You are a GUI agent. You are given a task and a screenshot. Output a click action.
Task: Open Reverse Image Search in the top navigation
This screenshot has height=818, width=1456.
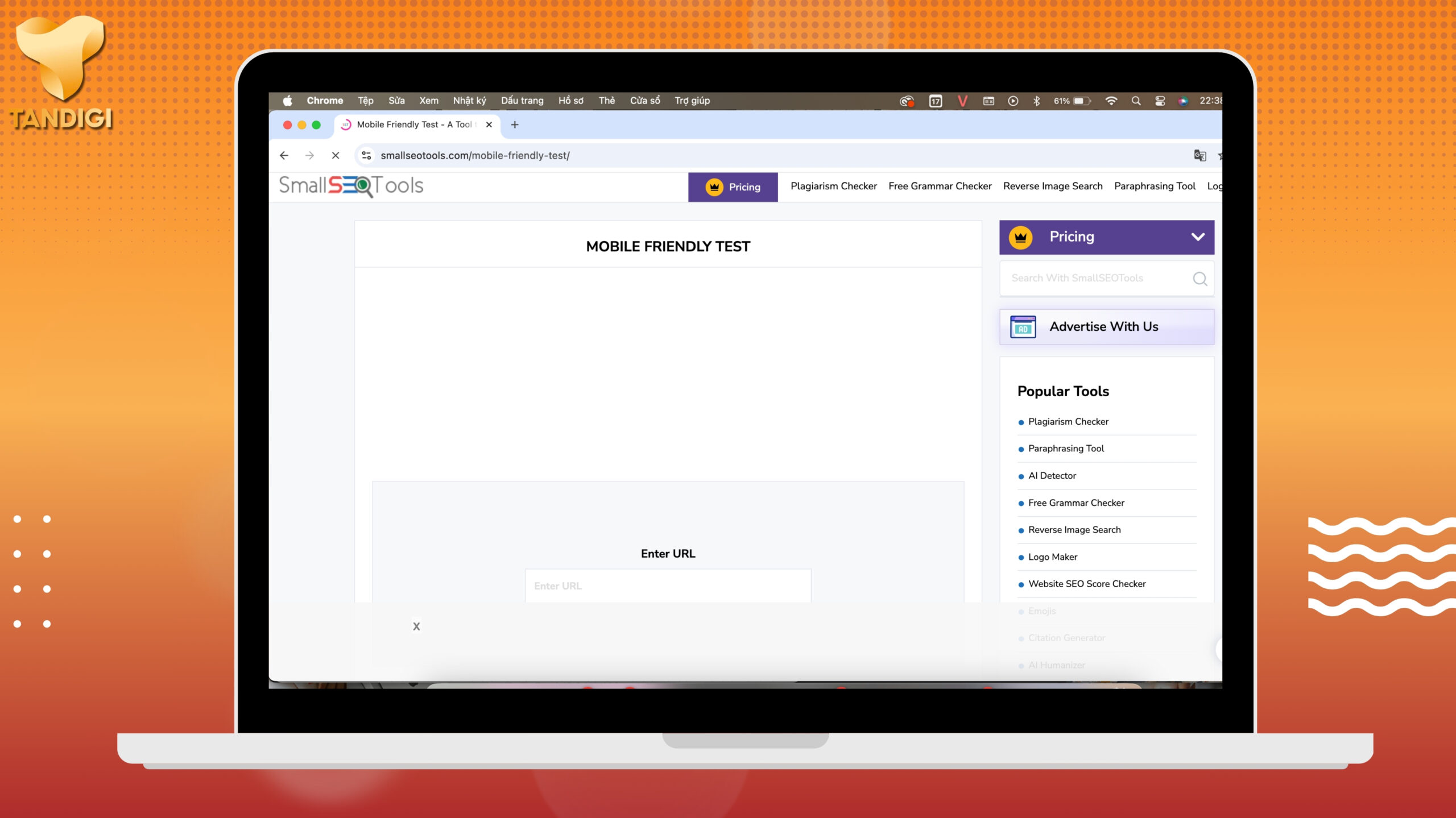click(1053, 186)
